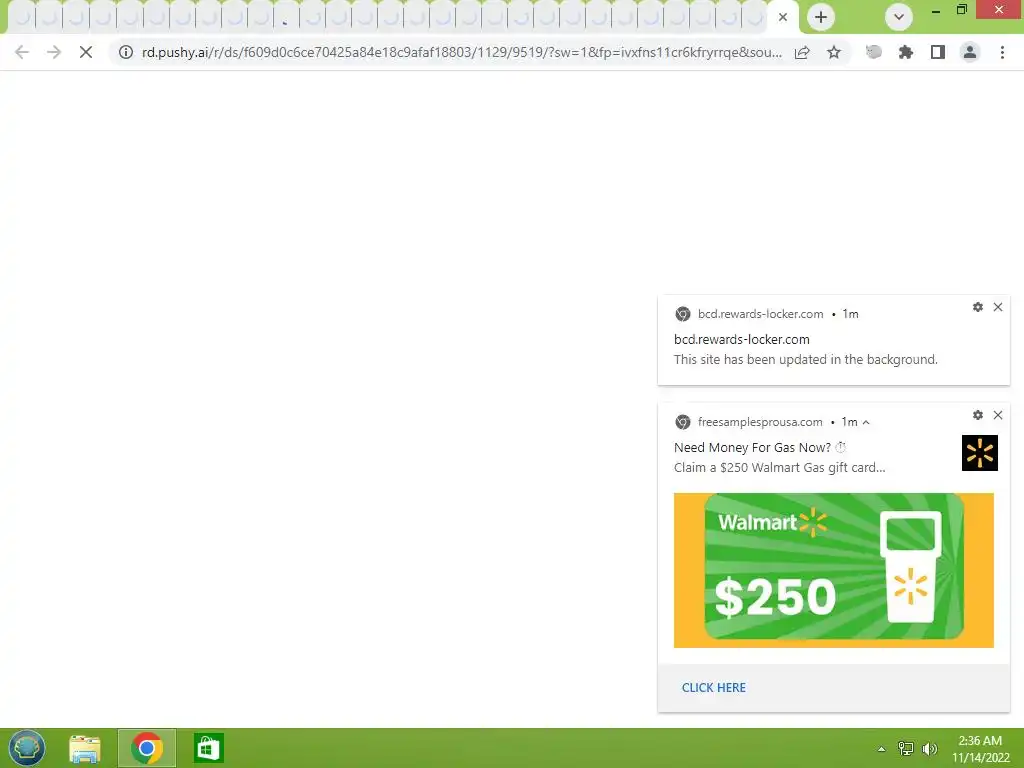Image resolution: width=1024 pixels, height=768 pixels.
Task: Collapse the freesamplesprousa notification chevron
Action: [x=866, y=423]
